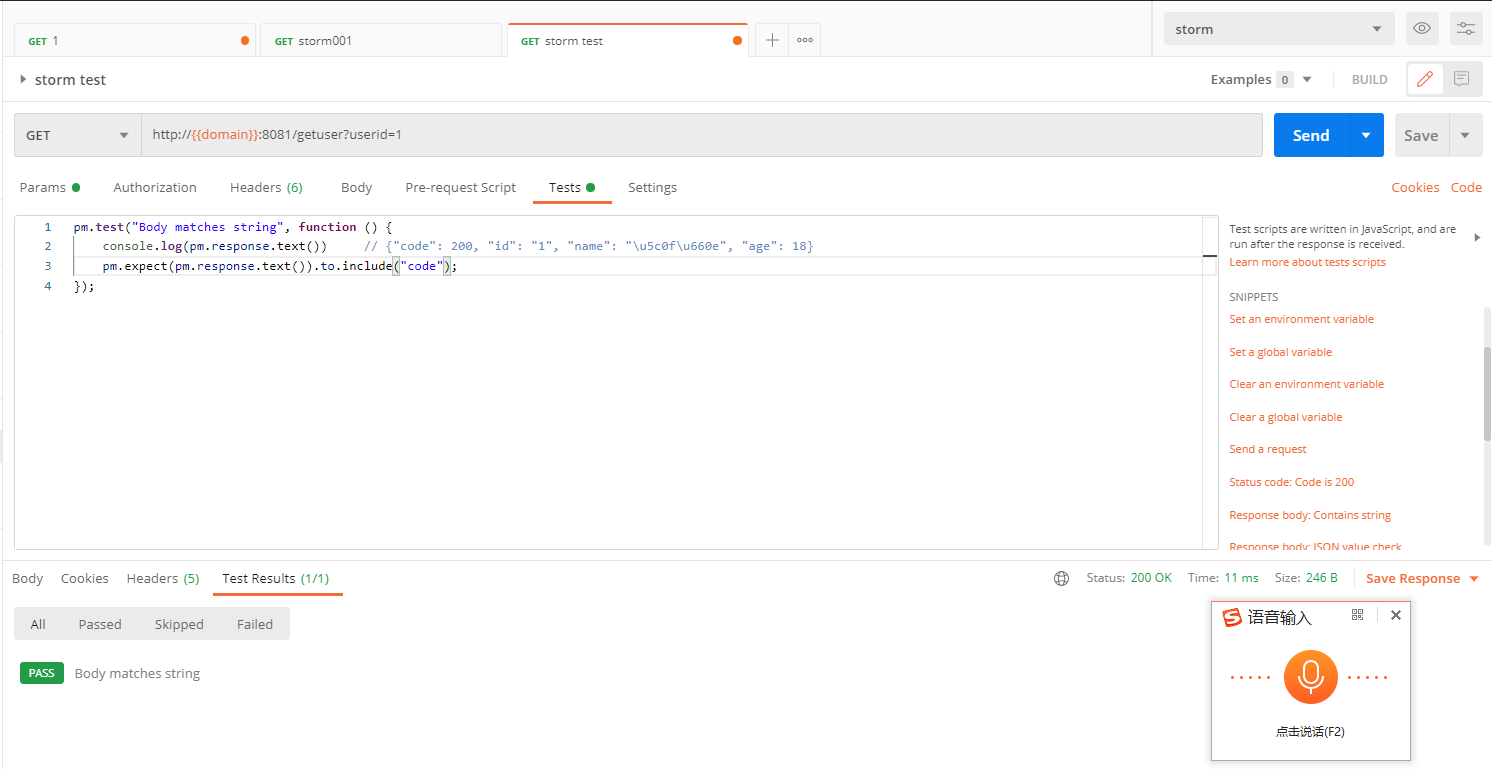
Task: Click the environment quick look eye icon
Action: coord(1422,29)
